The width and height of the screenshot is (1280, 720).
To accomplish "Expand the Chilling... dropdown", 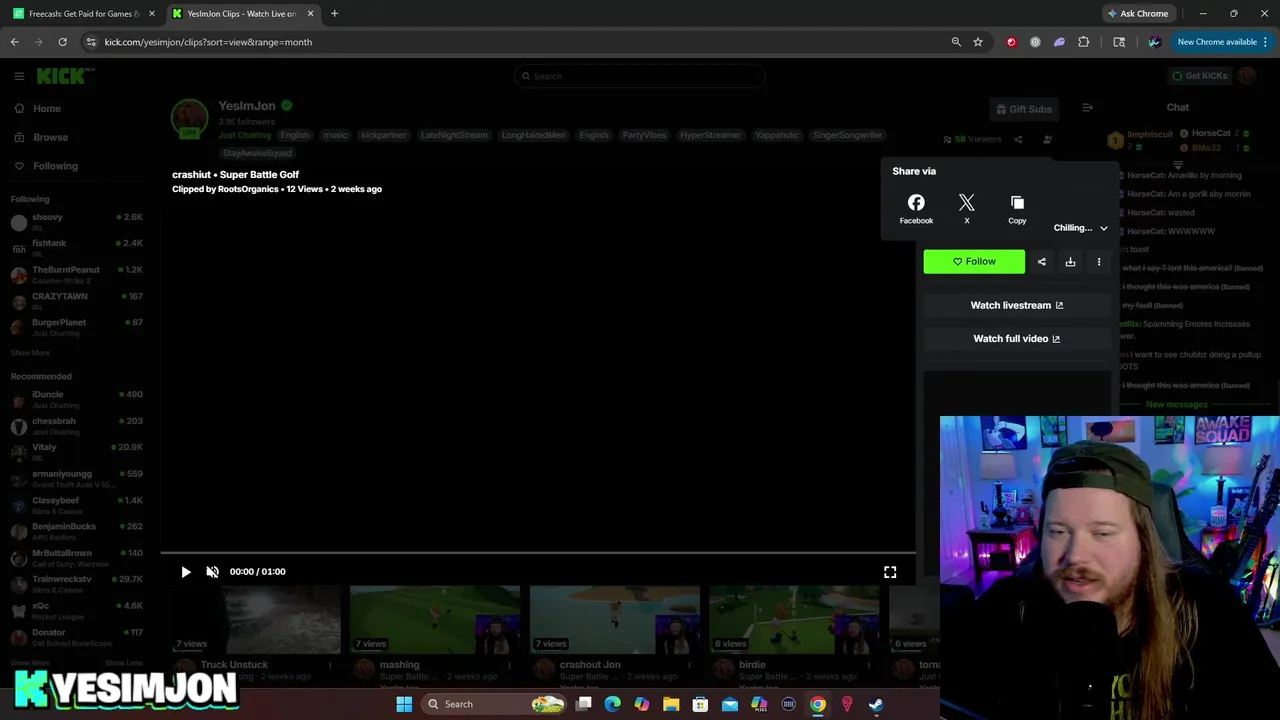I will [1081, 228].
